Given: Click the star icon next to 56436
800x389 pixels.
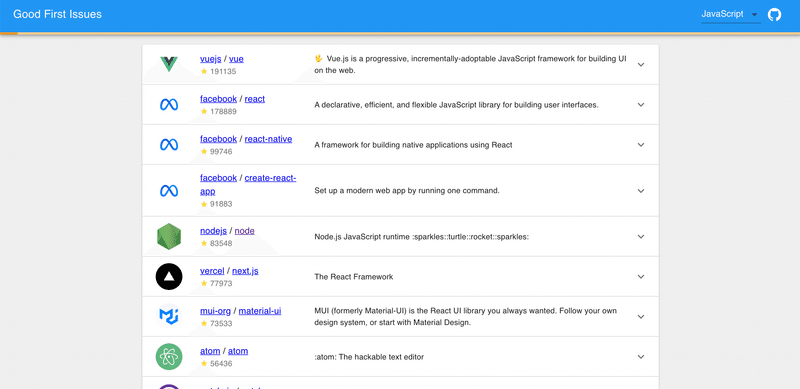Looking at the screenshot, I should [204, 364].
